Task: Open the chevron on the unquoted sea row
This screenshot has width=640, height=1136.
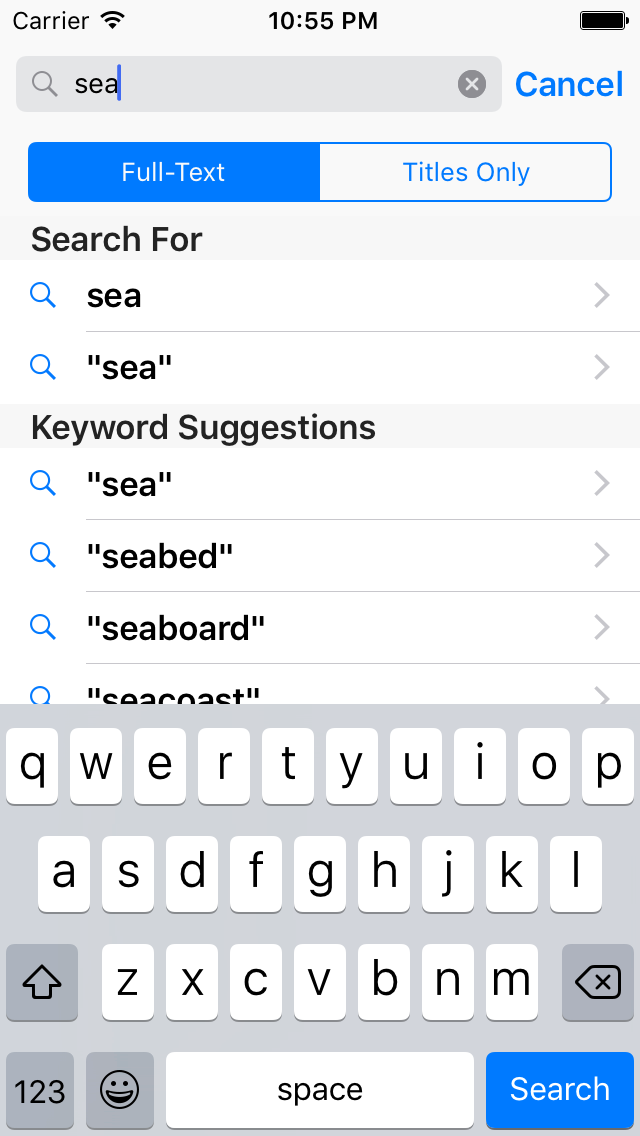Action: (602, 296)
